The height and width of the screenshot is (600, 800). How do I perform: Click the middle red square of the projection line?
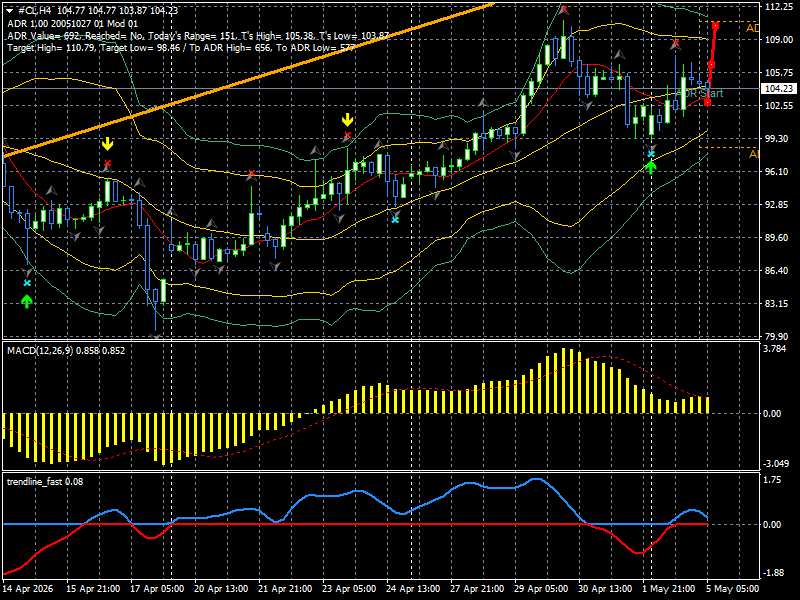point(711,65)
